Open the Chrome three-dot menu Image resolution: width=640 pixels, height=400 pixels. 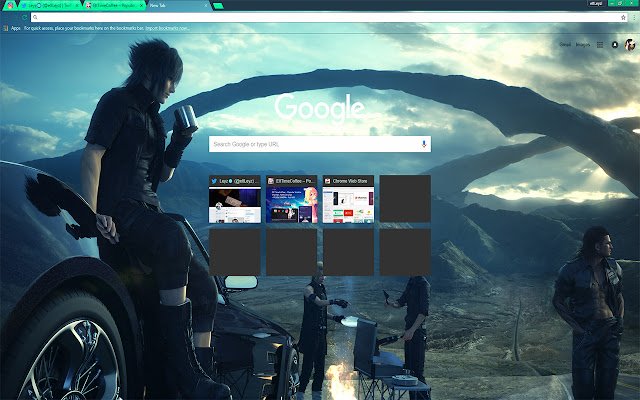tap(634, 18)
